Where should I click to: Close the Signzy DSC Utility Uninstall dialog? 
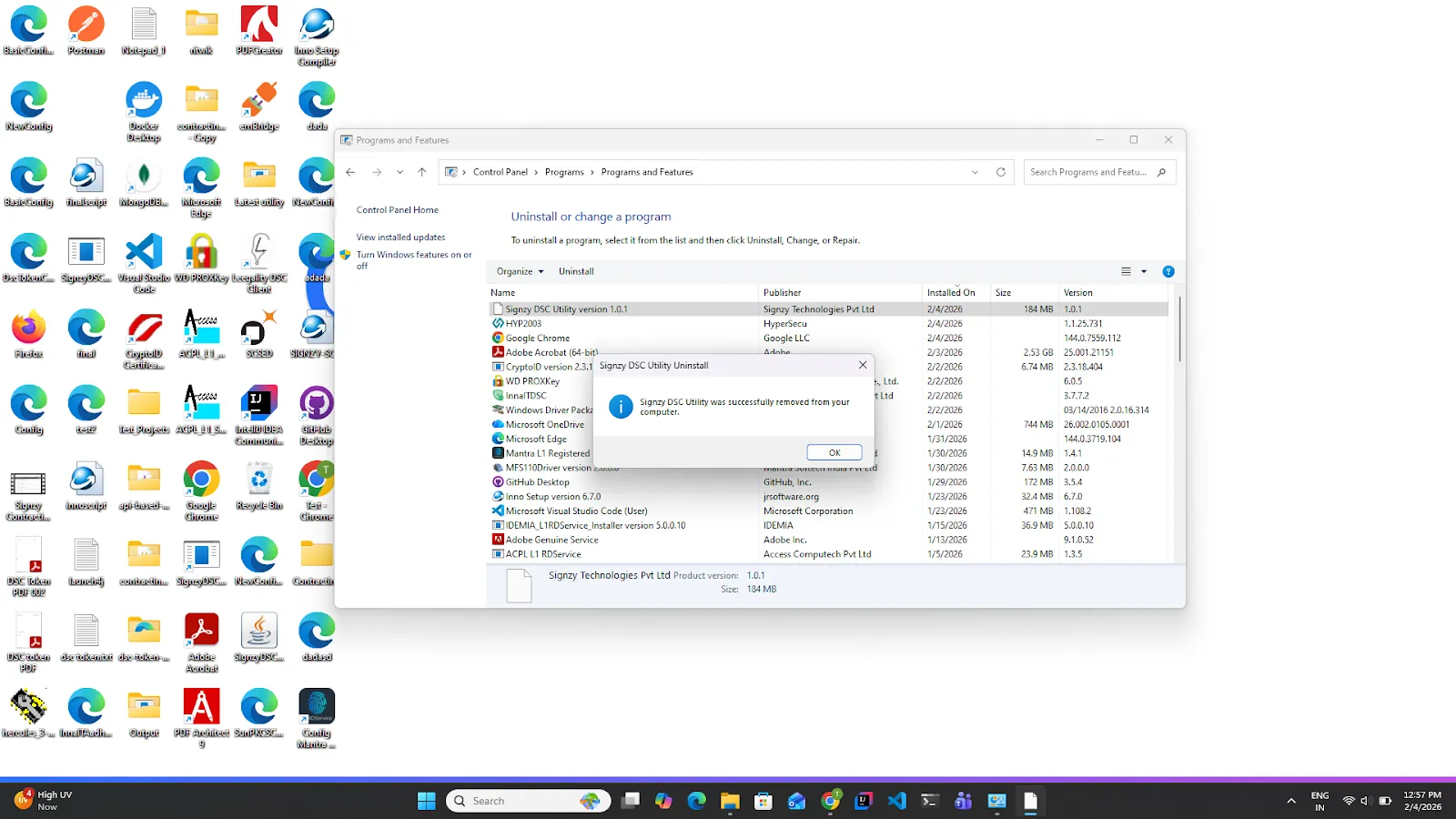(x=863, y=365)
